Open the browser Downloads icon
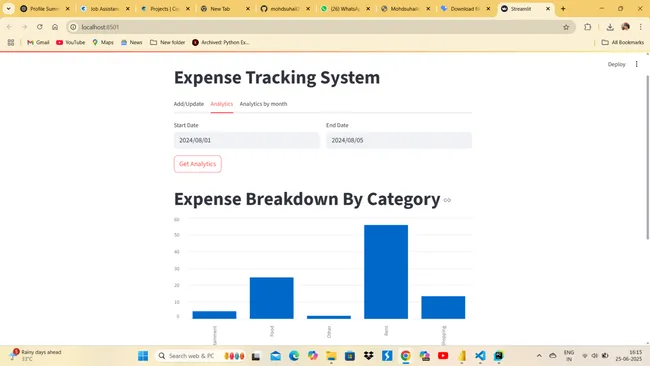 (610, 27)
